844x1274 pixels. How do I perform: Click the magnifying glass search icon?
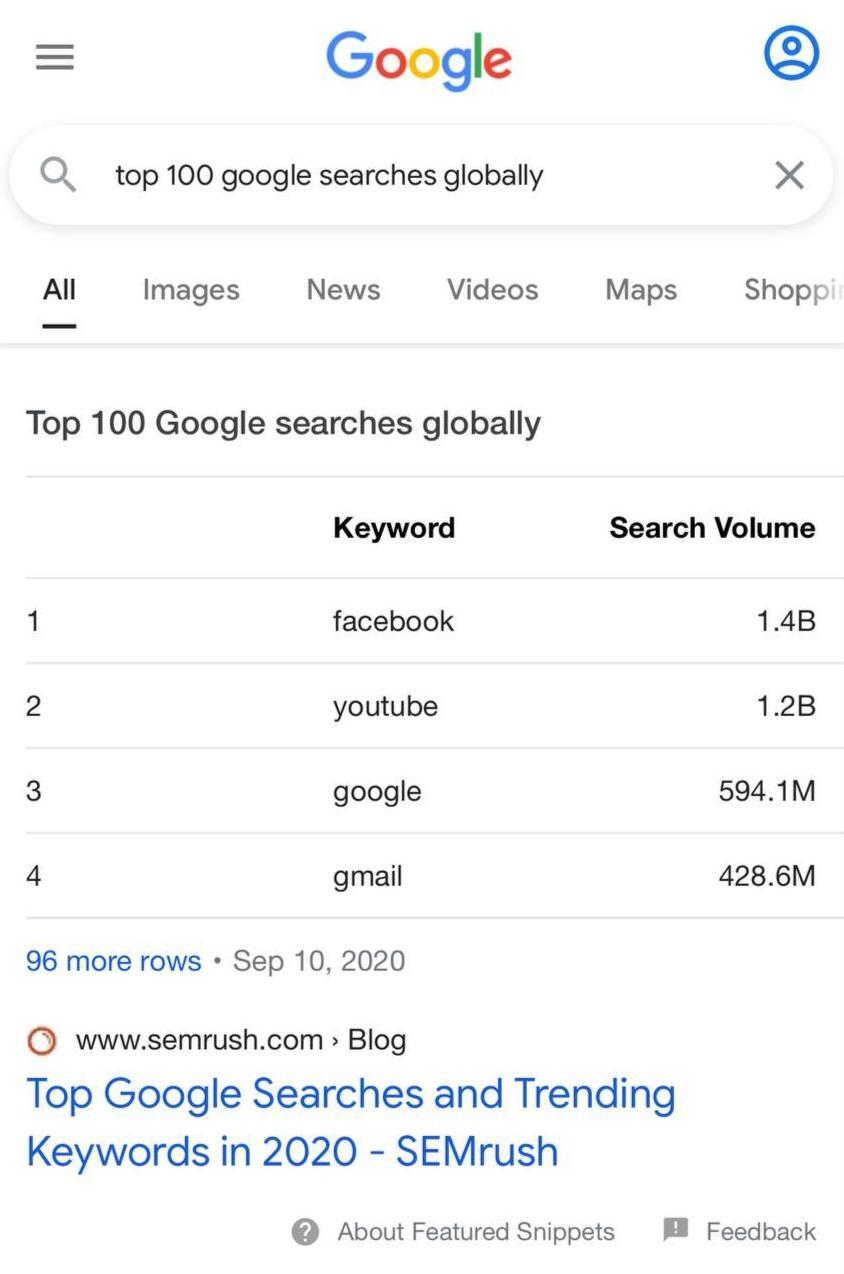pyautogui.click(x=58, y=174)
